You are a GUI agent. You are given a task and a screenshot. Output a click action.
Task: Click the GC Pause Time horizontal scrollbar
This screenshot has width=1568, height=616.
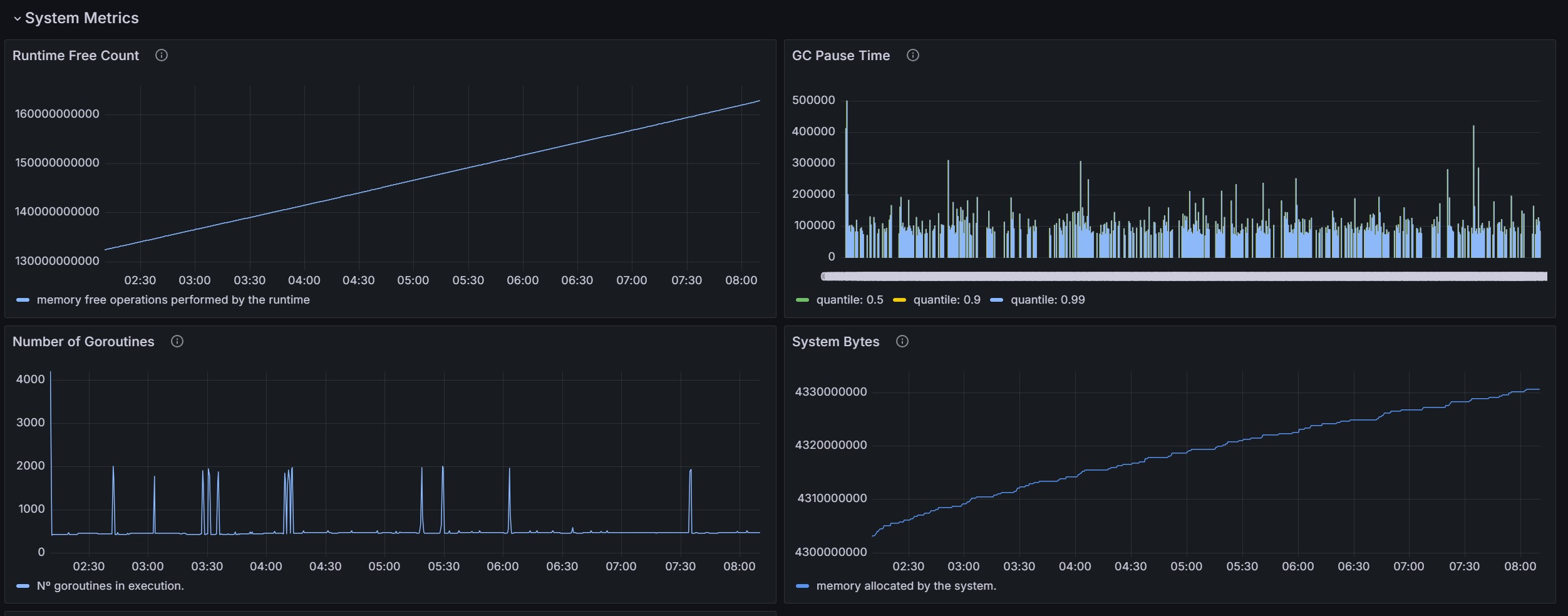(x=1184, y=276)
